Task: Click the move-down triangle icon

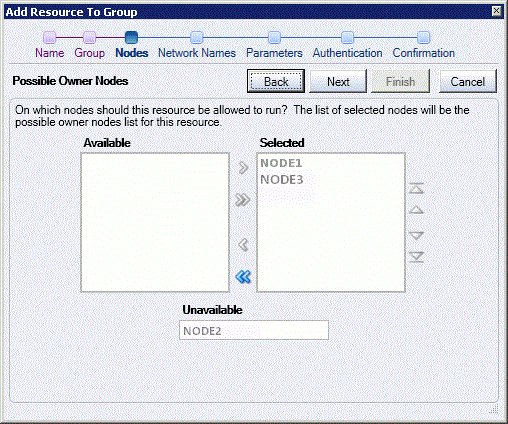Action: pyautogui.click(x=416, y=236)
